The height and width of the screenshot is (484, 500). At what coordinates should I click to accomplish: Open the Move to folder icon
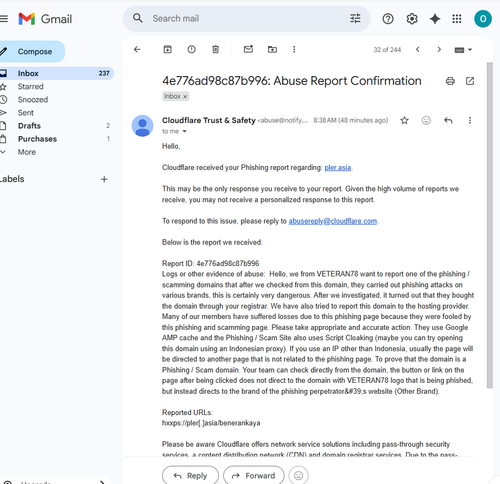click(x=272, y=49)
